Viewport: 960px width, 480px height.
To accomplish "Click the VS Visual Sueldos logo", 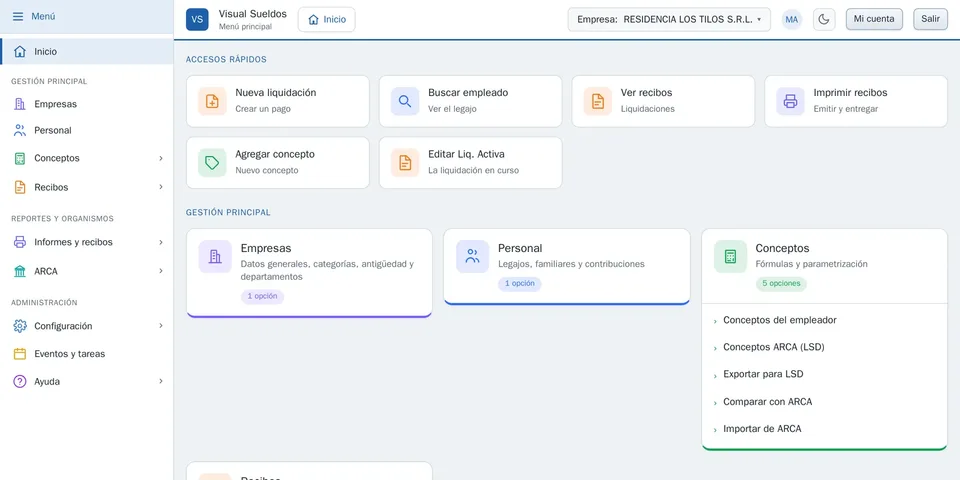I will tap(197, 20).
